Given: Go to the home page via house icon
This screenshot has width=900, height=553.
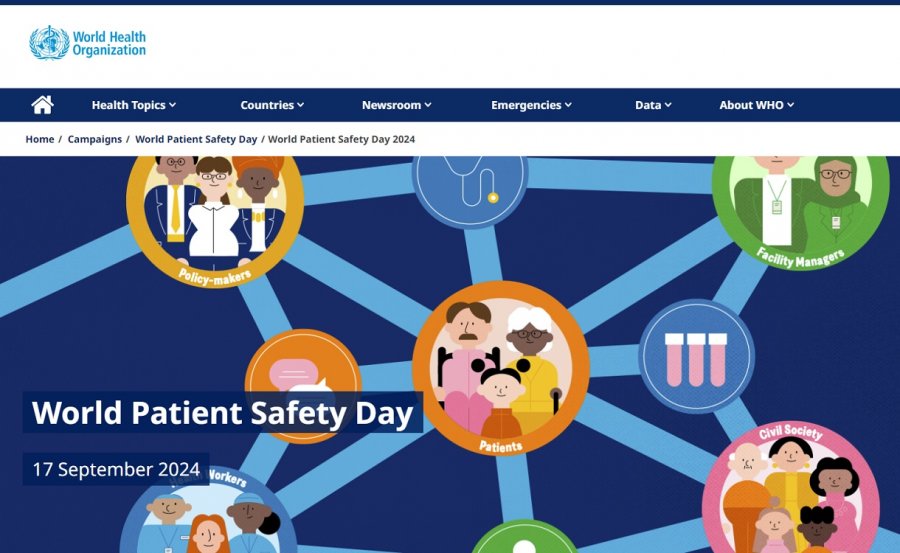Looking at the screenshot, I should pyautogui.click(x=42, y=105).
